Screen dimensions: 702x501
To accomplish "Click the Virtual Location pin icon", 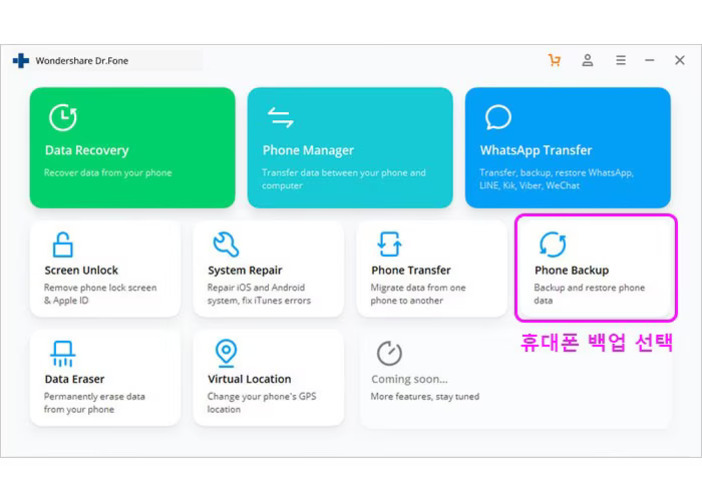I will (226, 352).
